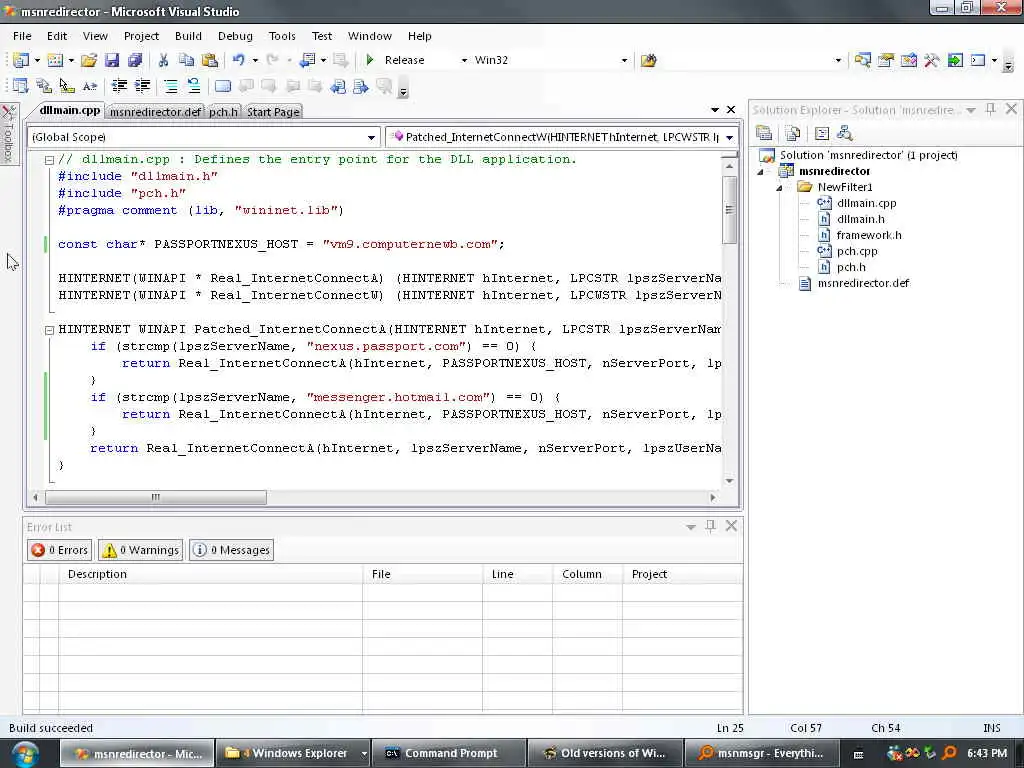1024x768 pixels.
Task: Switch to the msnredirector.def tab
Action: 155,112
